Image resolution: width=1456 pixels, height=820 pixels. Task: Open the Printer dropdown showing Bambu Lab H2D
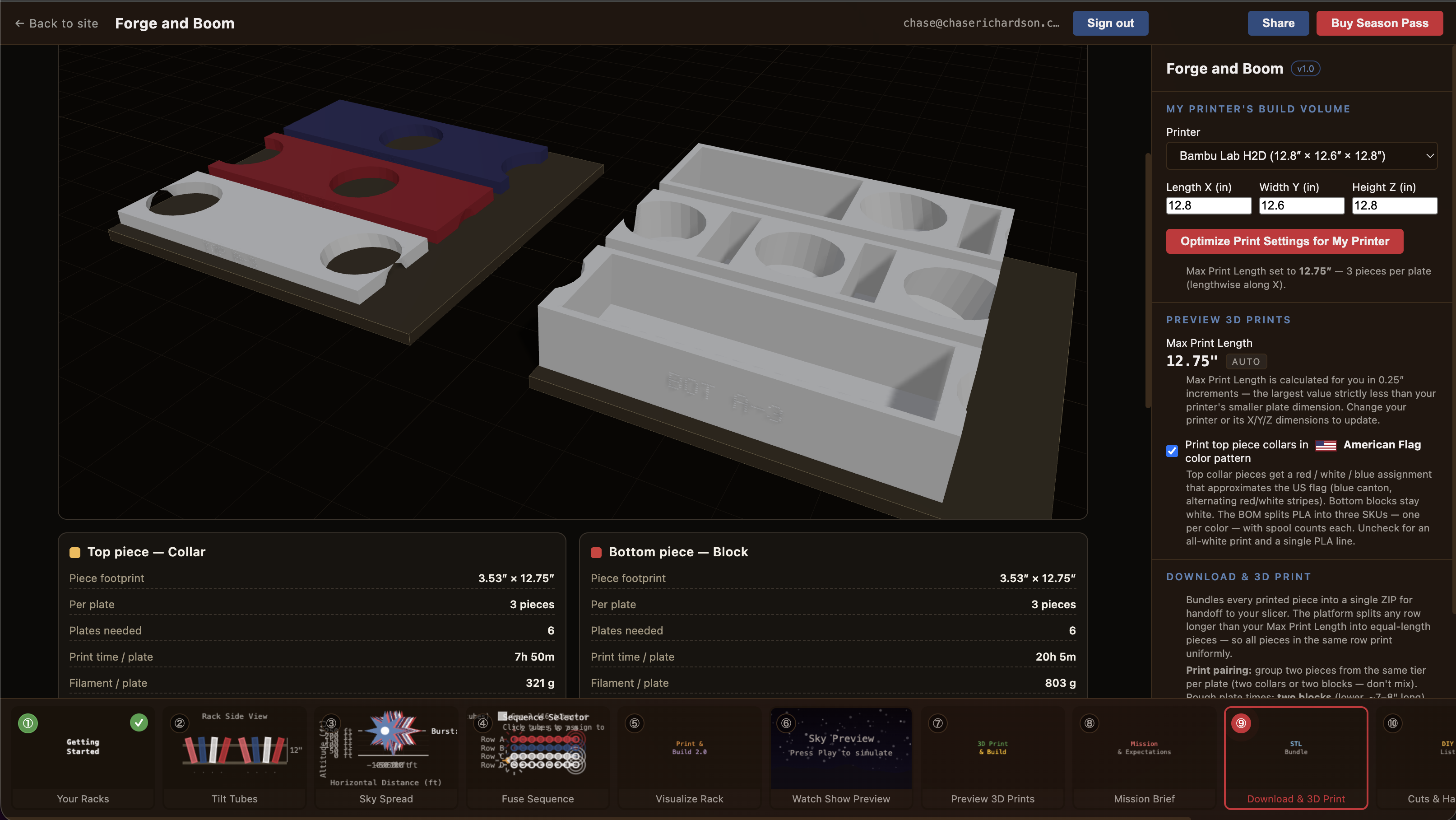(x=1302, y=155)
